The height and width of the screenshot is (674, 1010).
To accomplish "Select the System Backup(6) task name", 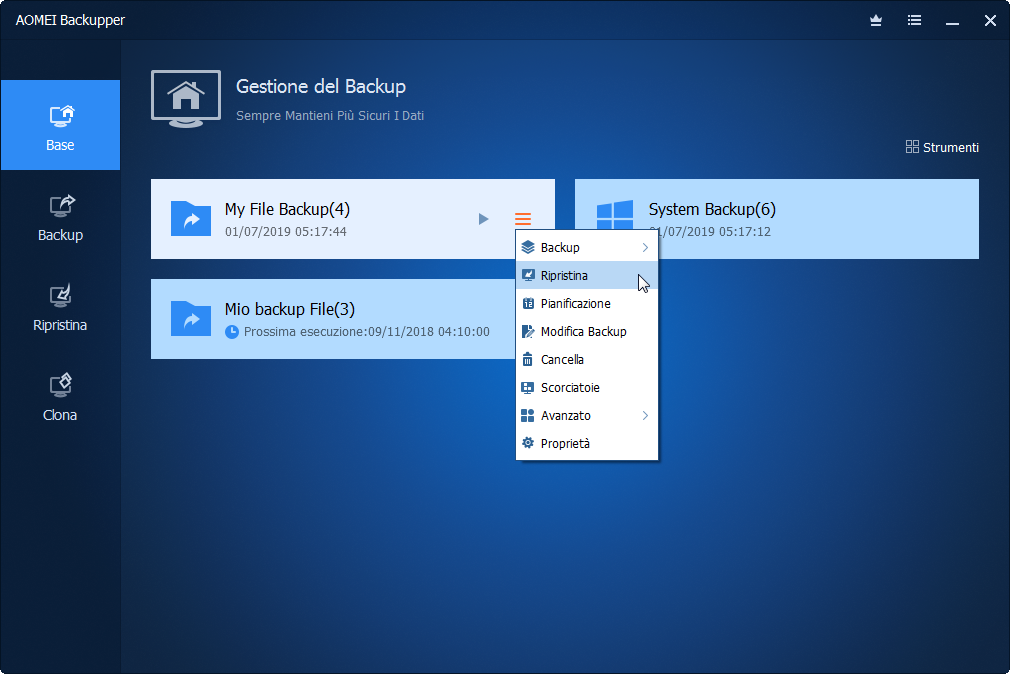I will coord(712,209).
